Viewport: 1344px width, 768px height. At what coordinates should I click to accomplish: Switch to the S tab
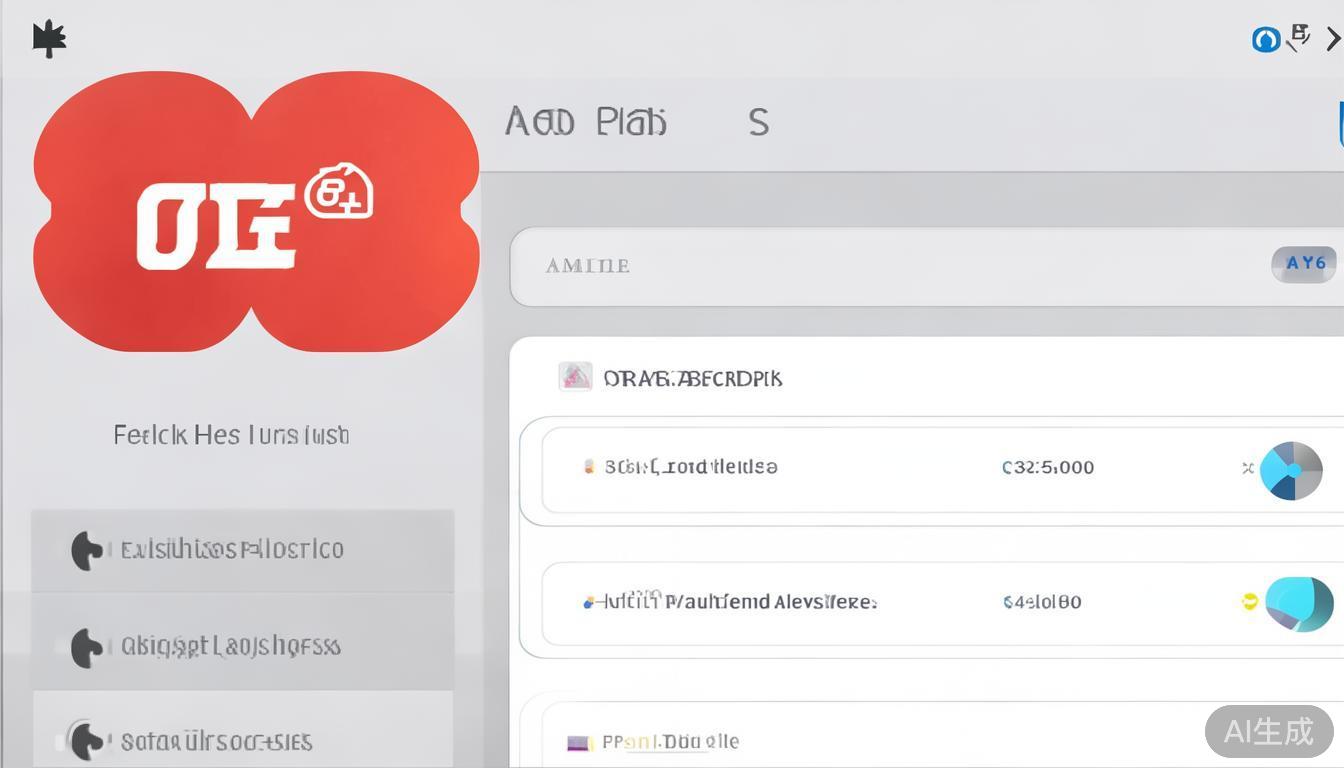[x=758, y=123]
